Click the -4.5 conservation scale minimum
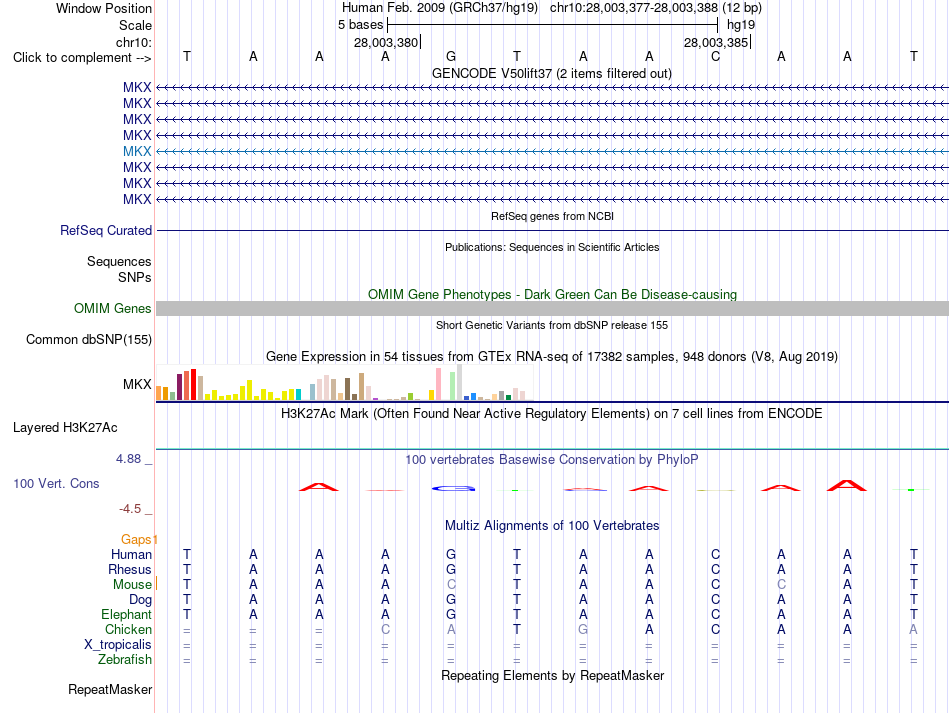This screenshot has width=950, height=713. pos(130,508)
